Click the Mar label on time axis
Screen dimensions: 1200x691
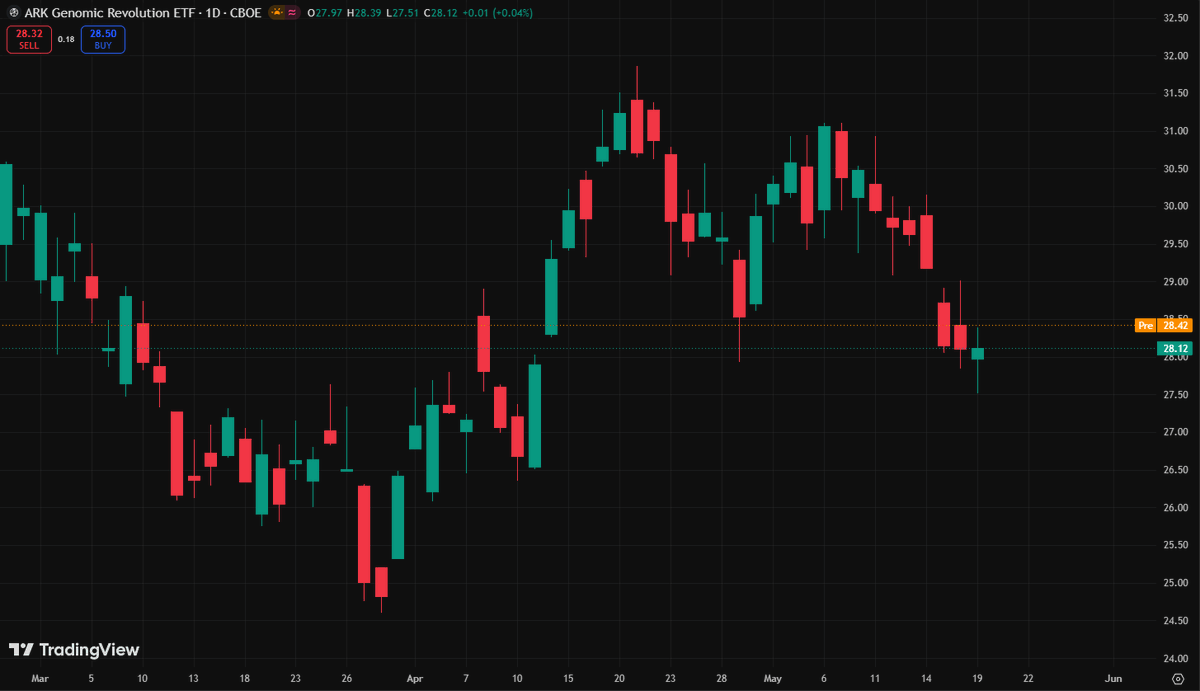[x=39, y=677]
